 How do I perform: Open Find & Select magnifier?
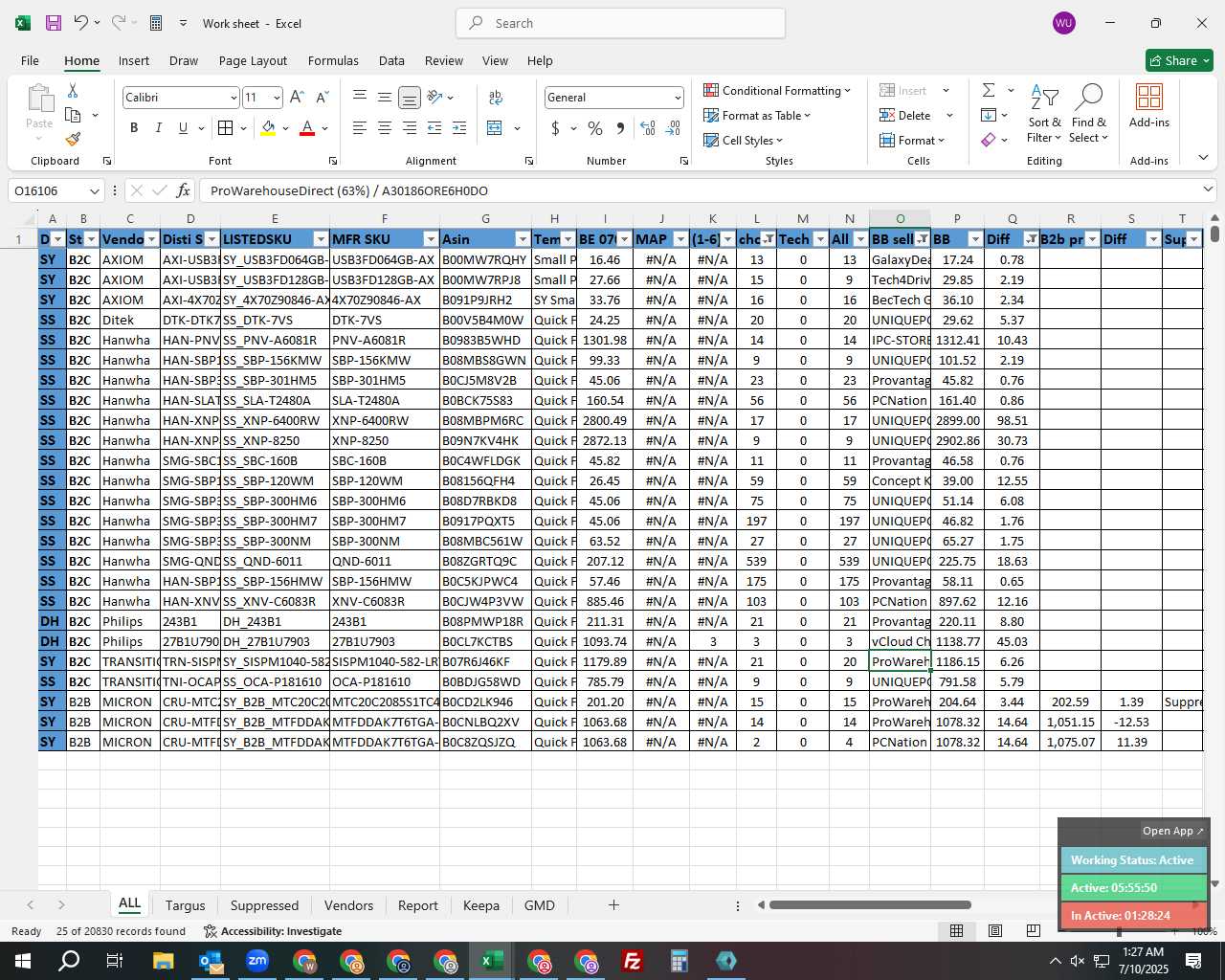1089,114
